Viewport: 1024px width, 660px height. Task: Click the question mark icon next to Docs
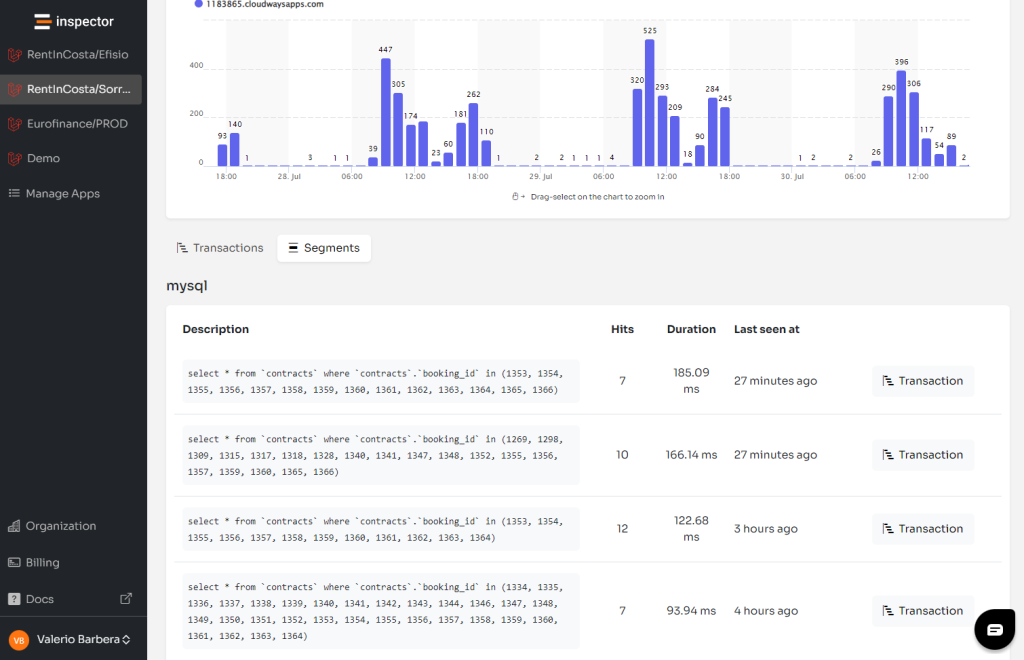tap(14, 598)
